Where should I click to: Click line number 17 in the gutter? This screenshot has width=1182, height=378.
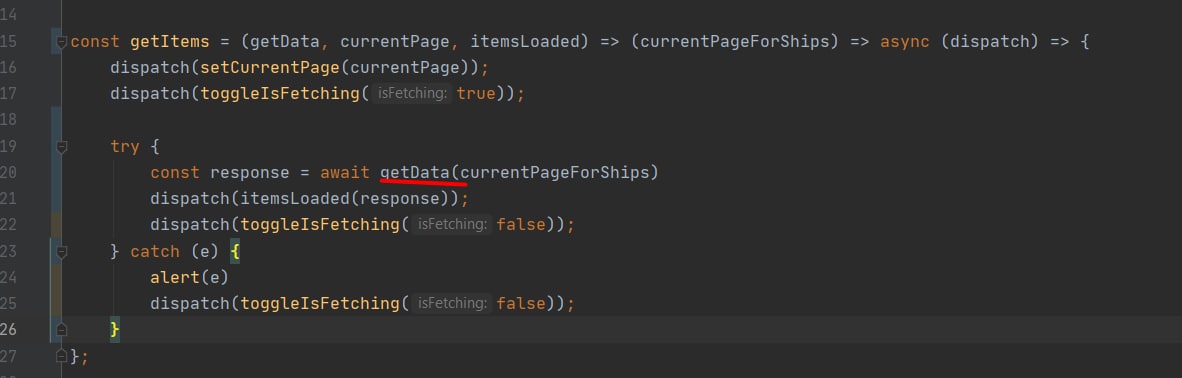click(8, 94)
